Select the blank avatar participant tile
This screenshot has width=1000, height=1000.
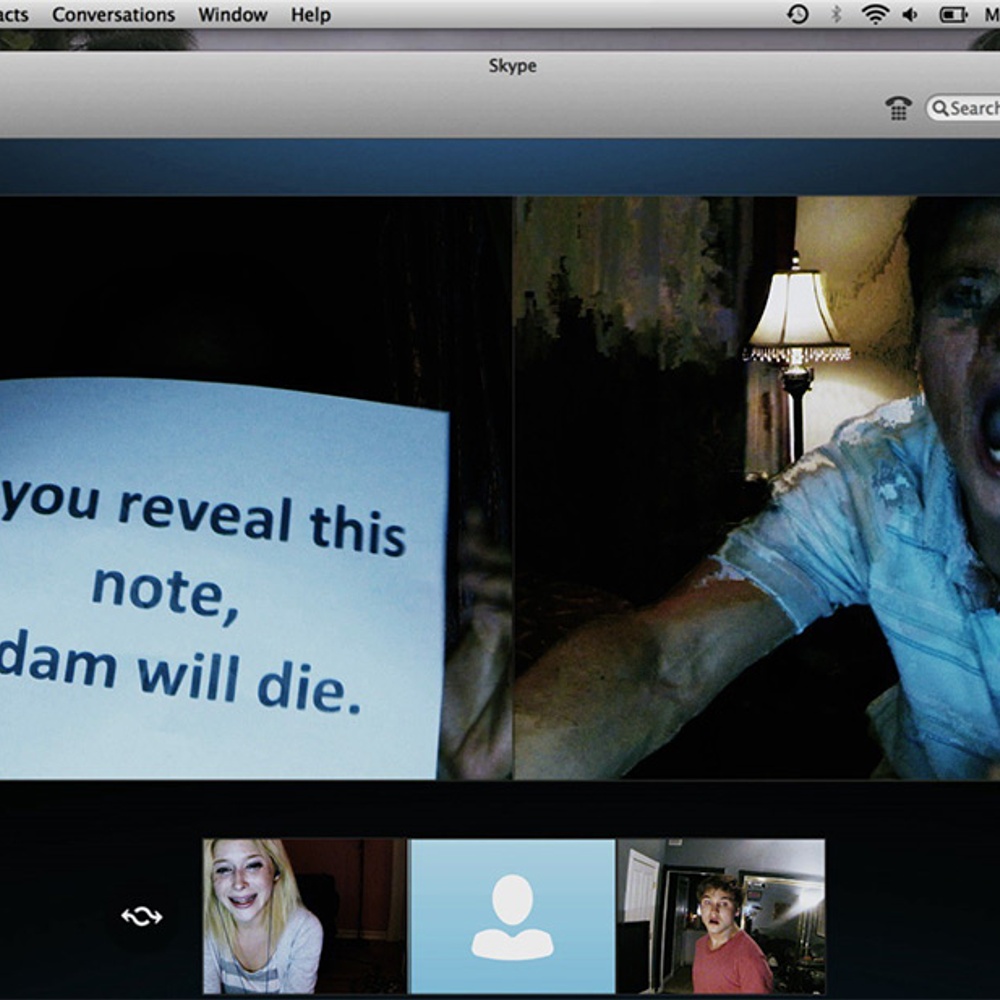pyautogui.click(x=512, y=916)
